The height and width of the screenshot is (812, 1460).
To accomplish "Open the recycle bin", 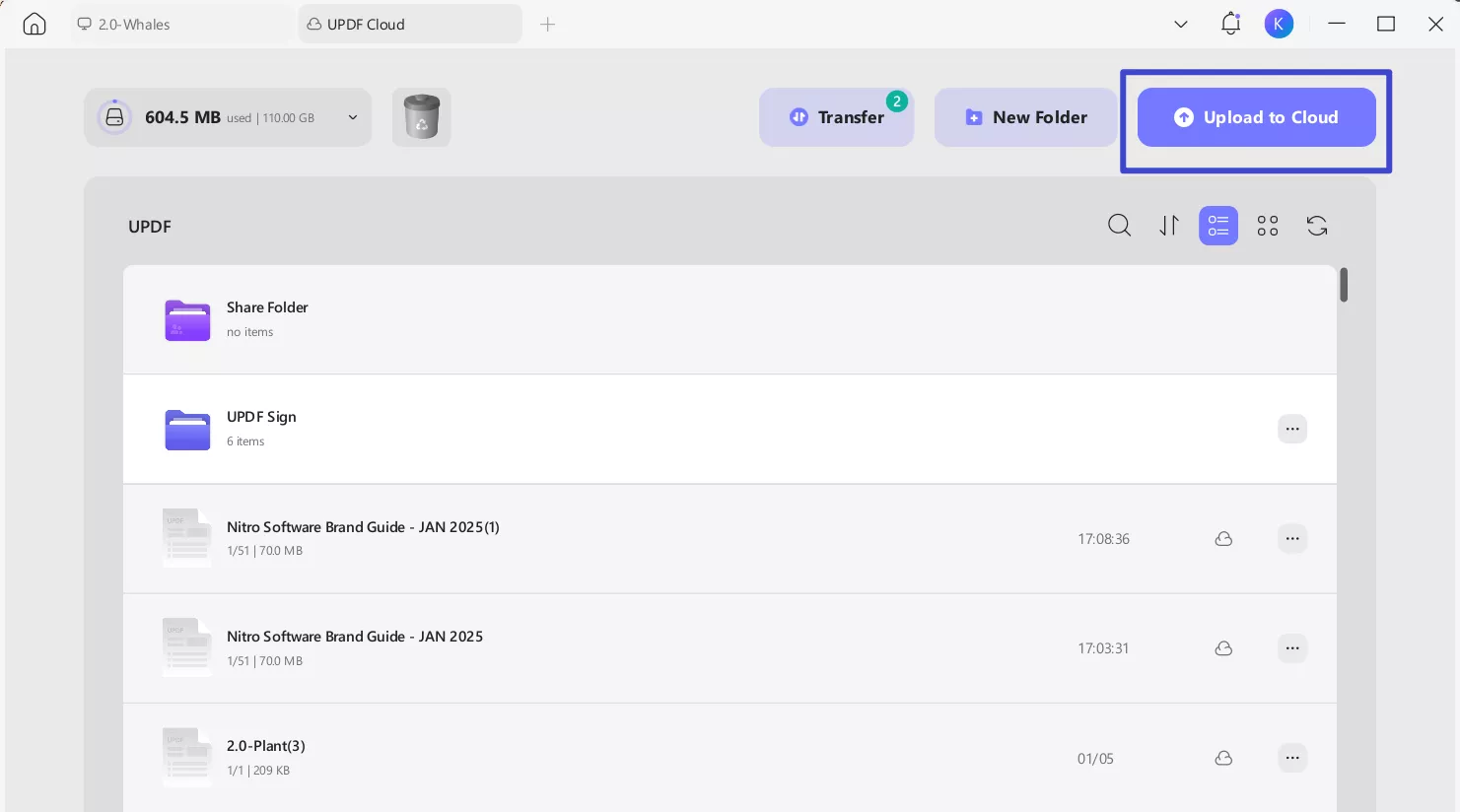I will 422,117.
